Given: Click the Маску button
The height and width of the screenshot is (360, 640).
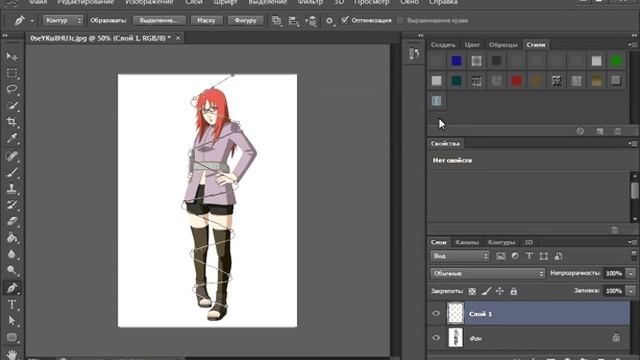Looking at the screenshot, I should (x=206, y=20).
